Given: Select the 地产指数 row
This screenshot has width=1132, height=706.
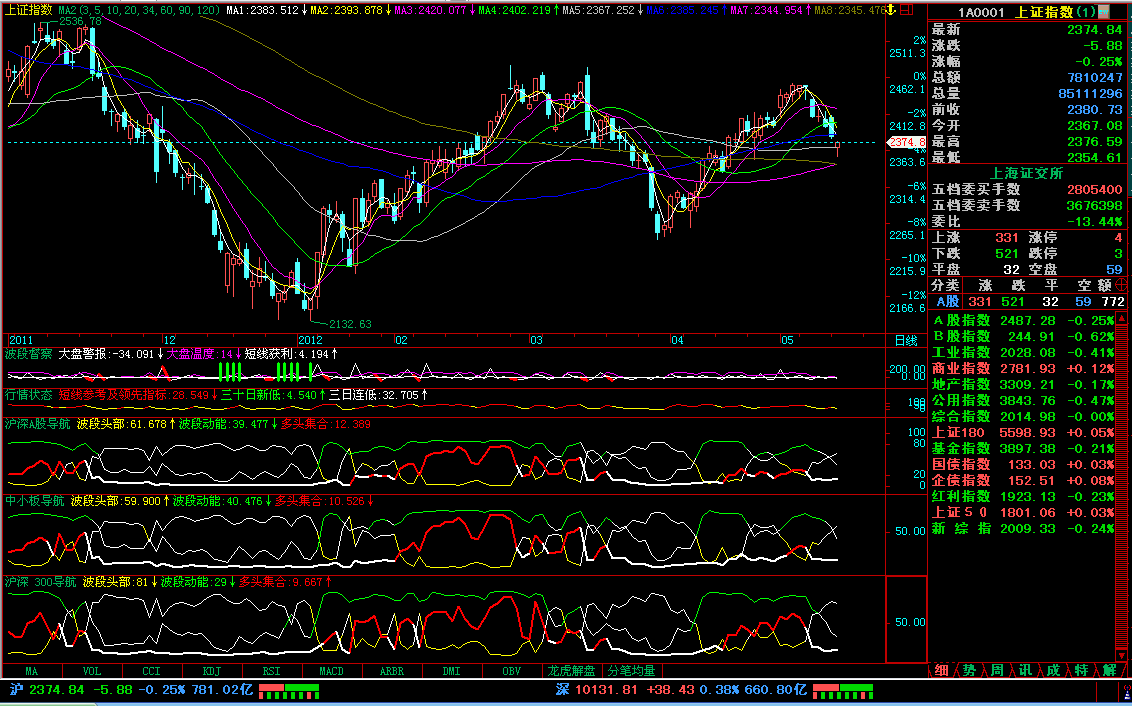Looking at the screenshot, I should click(x=1022, y=384).
